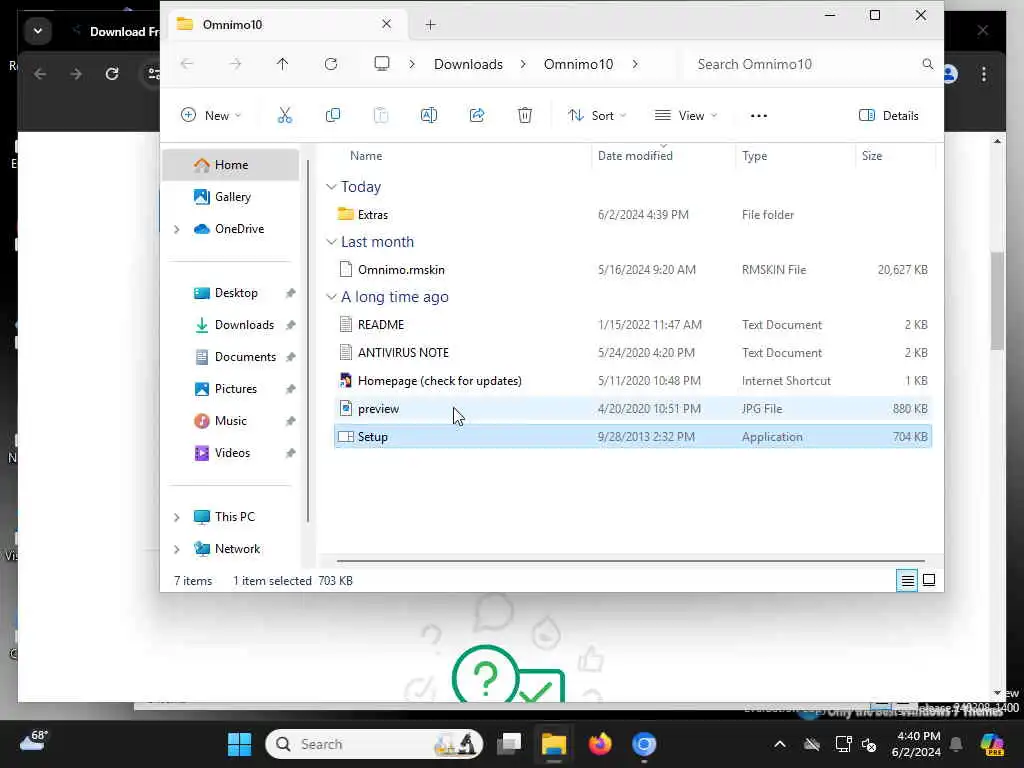This screenshot has height=768, width=1024.
Task: Toggle the Details pane
Action: coord(889,116)
